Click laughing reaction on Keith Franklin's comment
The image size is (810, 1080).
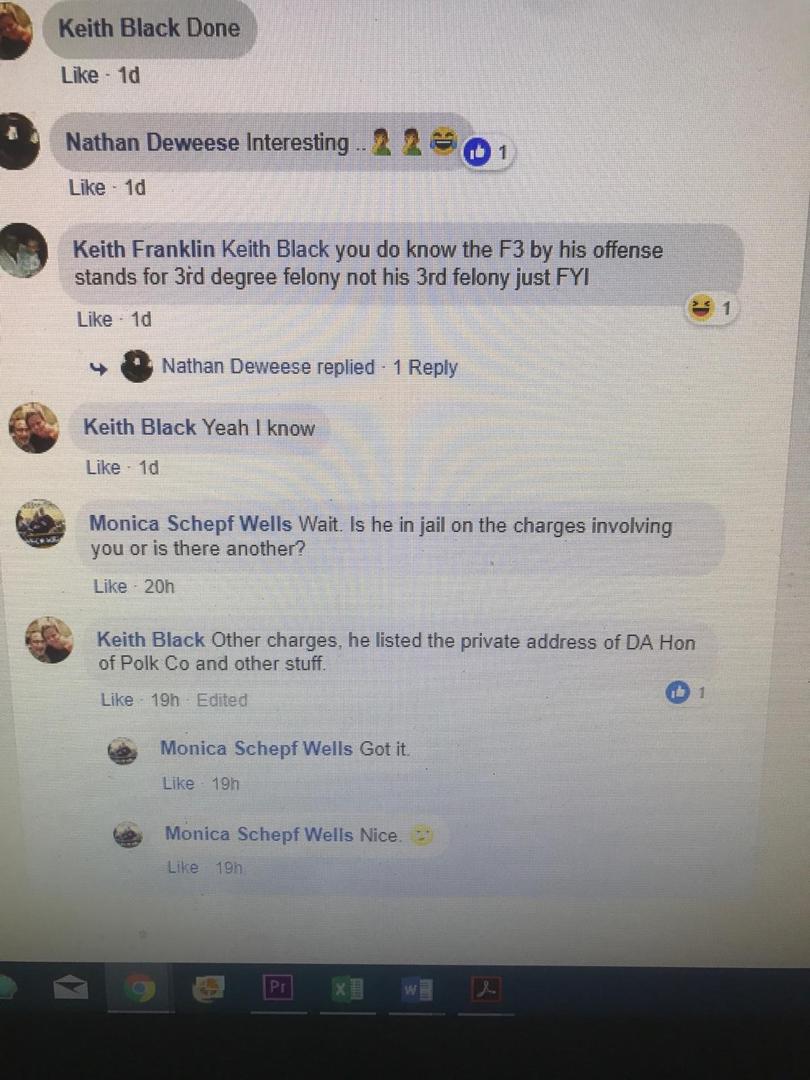(x=700, y=308)
